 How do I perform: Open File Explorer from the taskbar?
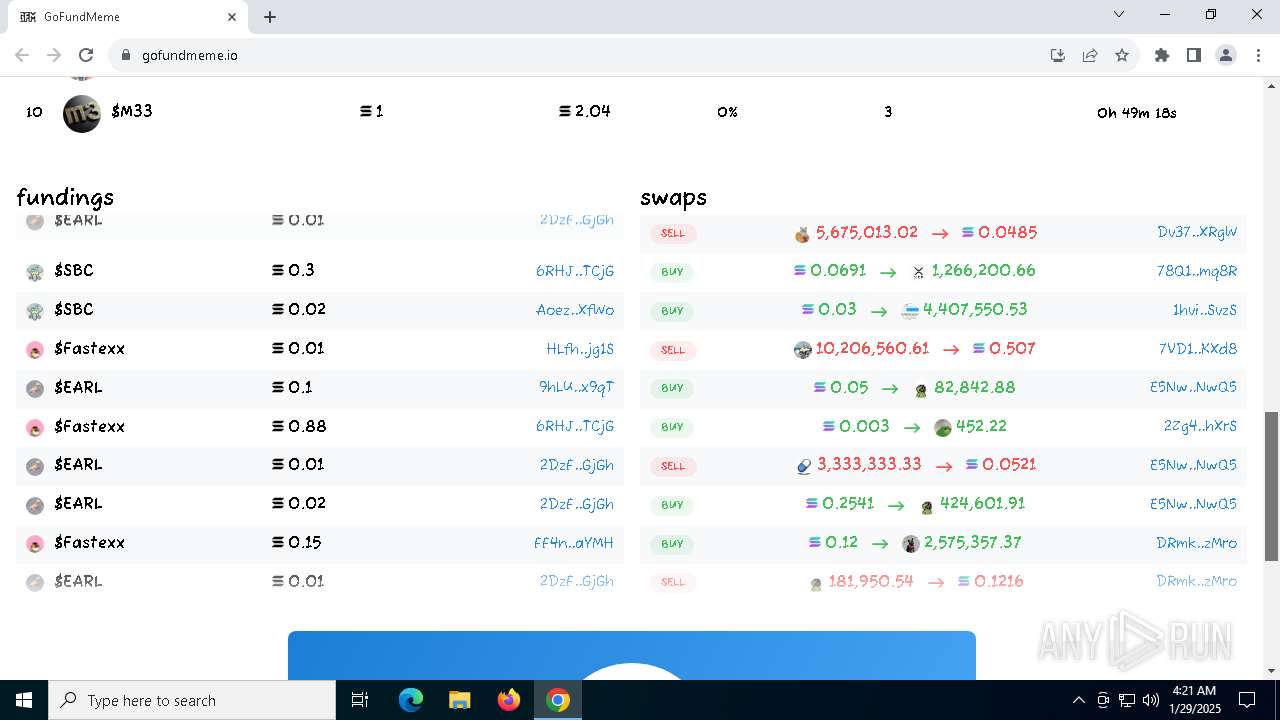tap(460, 700)
